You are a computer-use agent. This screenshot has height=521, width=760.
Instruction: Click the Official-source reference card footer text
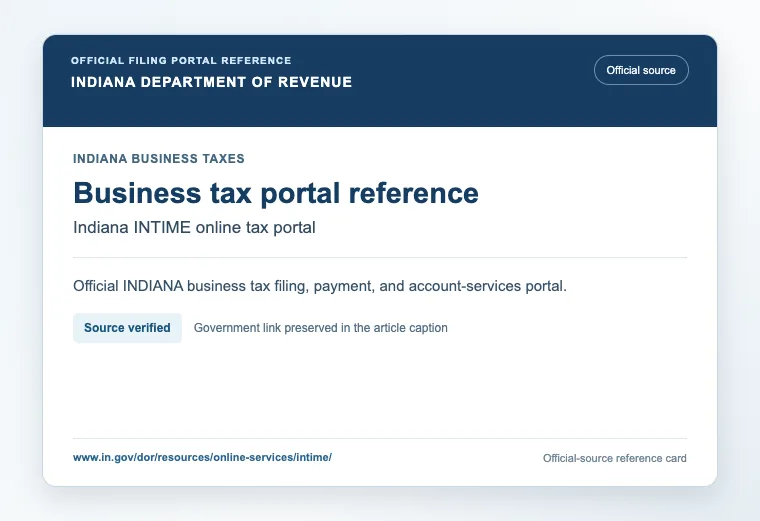(x=615, y=458)
